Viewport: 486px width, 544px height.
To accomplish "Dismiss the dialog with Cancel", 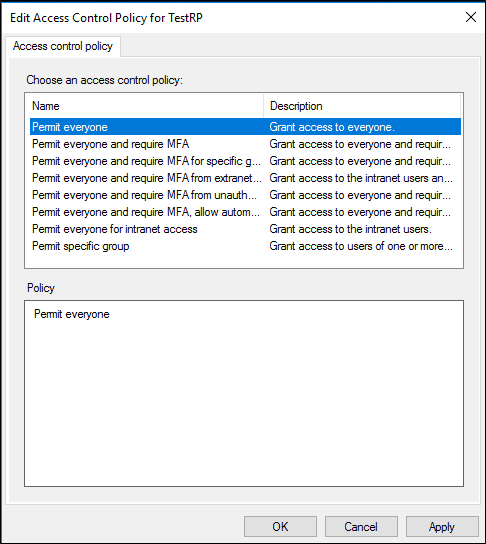I will (x=361, y=527).
